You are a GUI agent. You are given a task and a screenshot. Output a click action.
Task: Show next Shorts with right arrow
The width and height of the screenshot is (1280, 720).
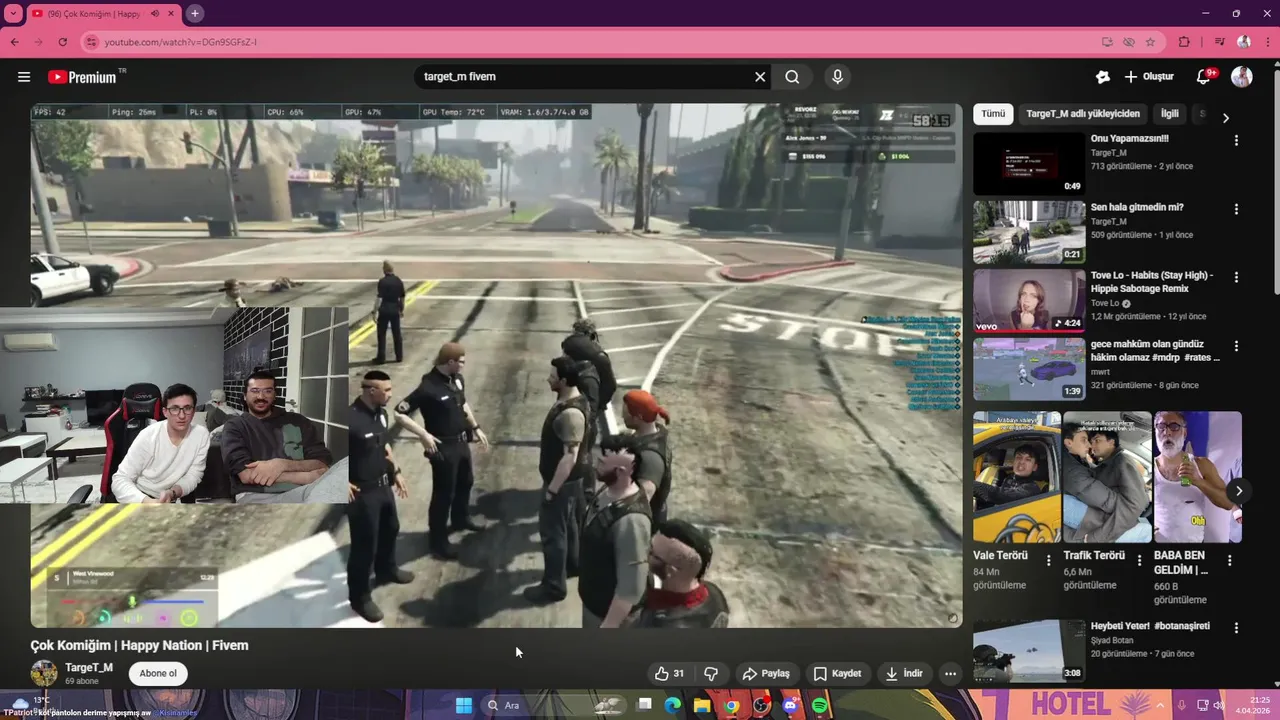1238,491
